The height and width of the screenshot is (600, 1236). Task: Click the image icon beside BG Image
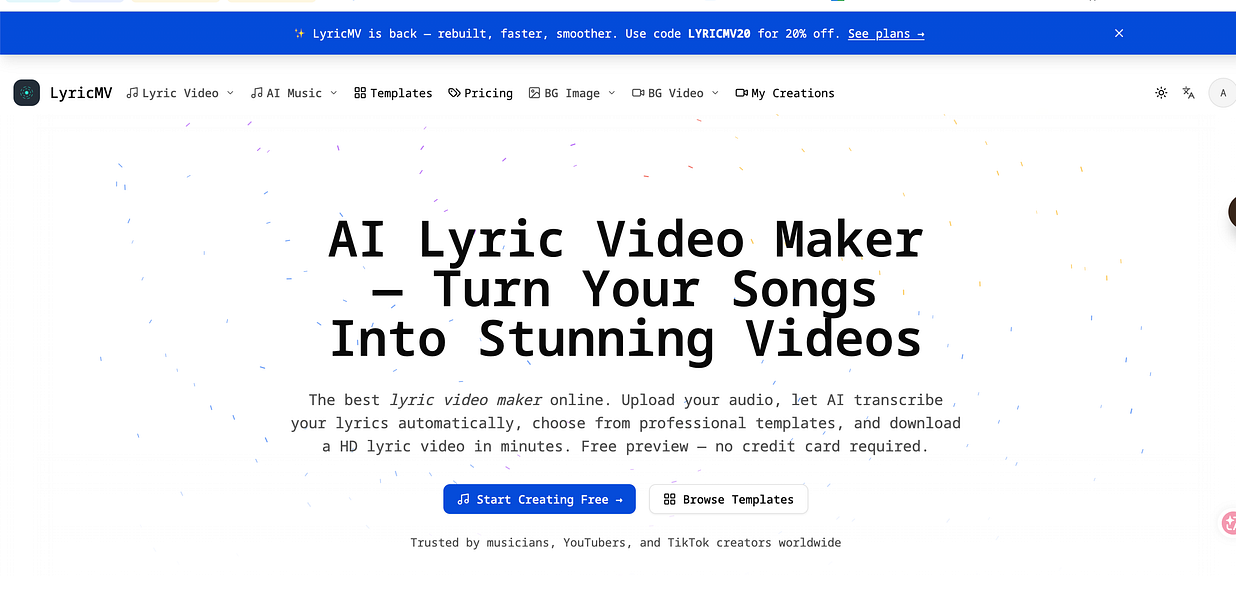(535, 93)
